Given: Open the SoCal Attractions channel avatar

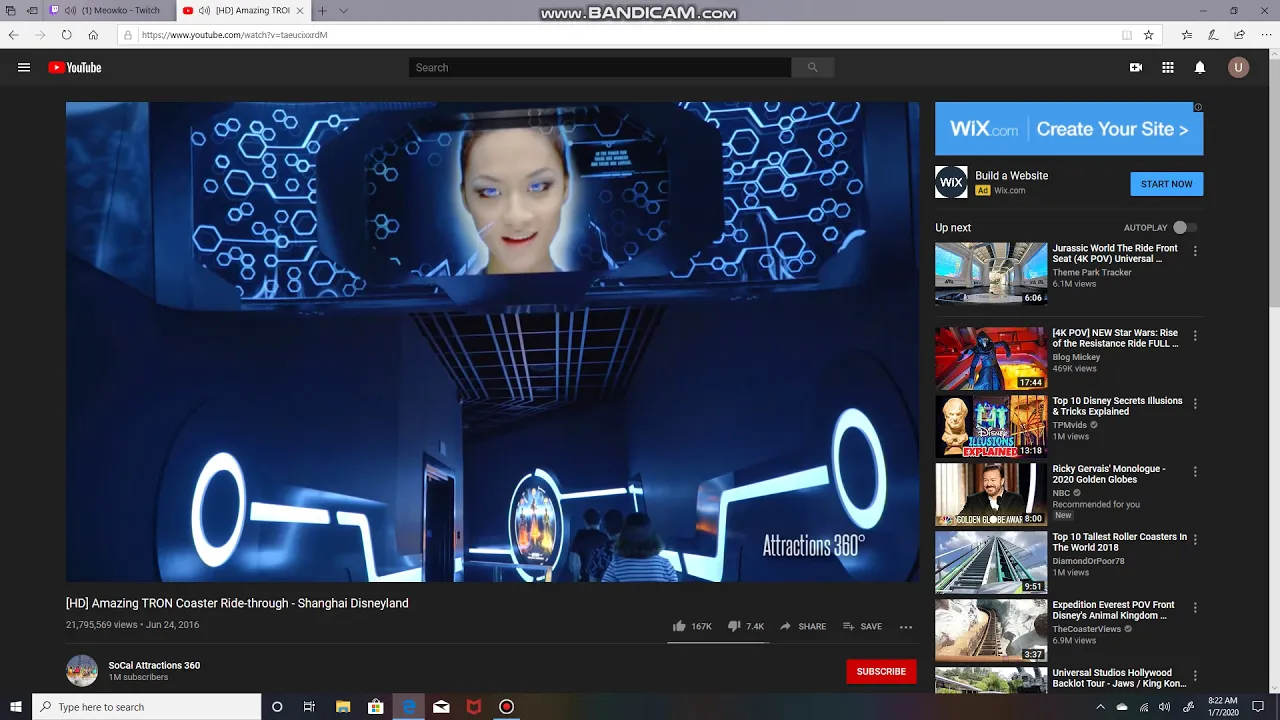Looking at the screenshot, I should pos(82,671).
